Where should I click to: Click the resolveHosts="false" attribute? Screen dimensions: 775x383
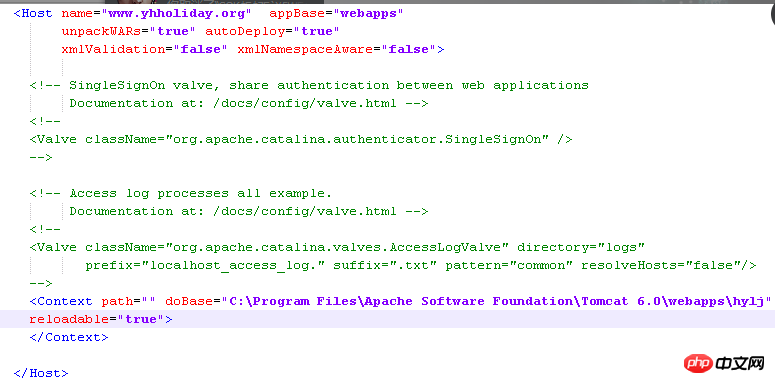click(663, 265)
